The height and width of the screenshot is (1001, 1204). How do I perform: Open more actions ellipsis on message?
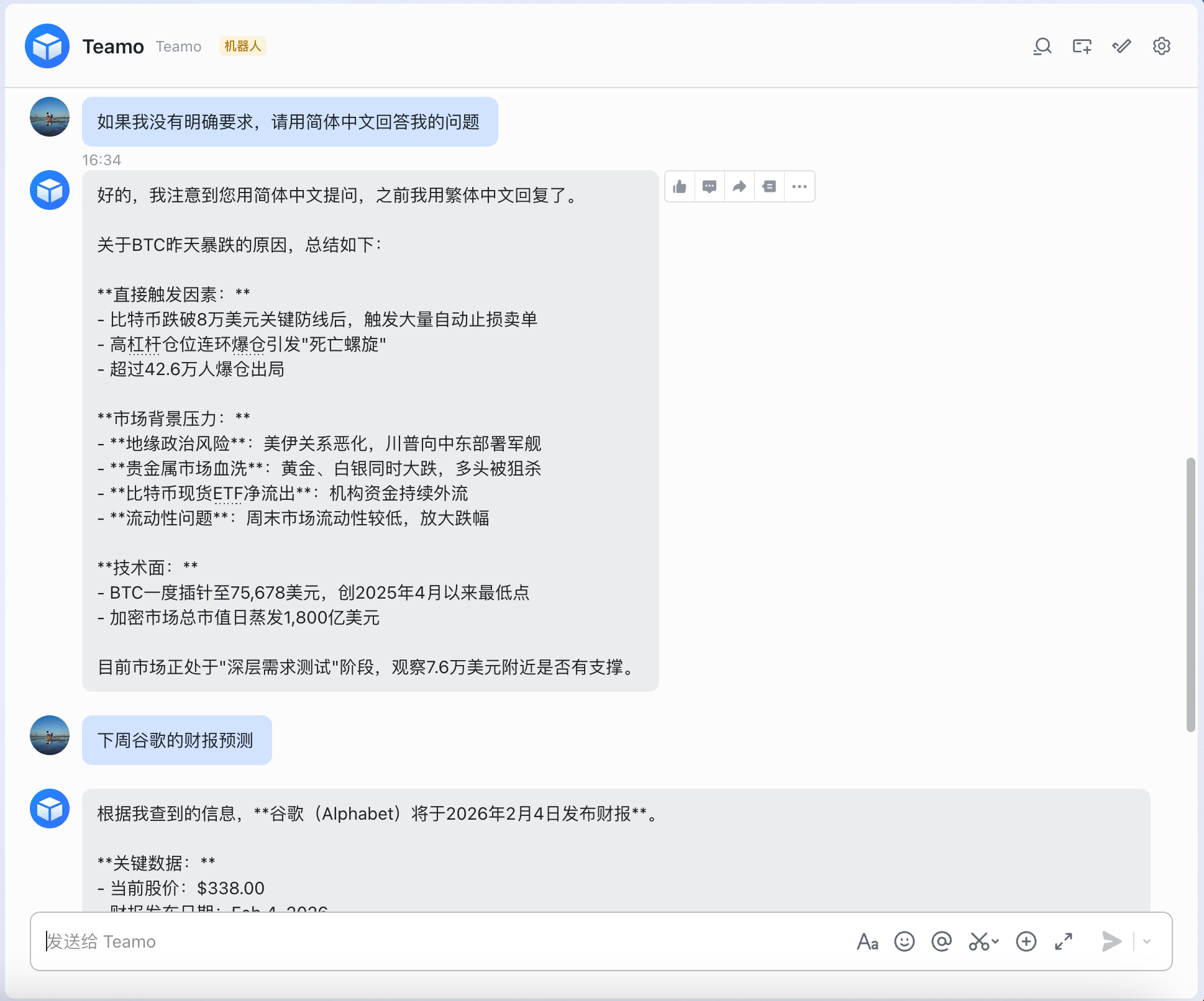pos(800,186)
